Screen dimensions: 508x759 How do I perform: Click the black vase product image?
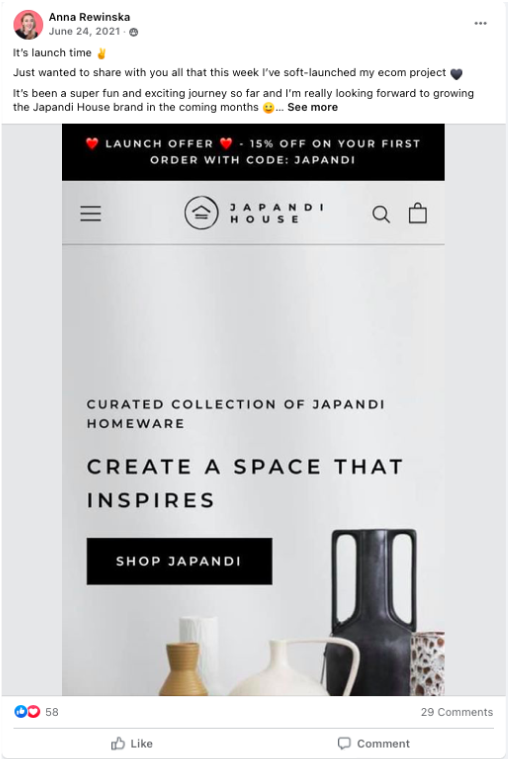(x=373, y=612)
